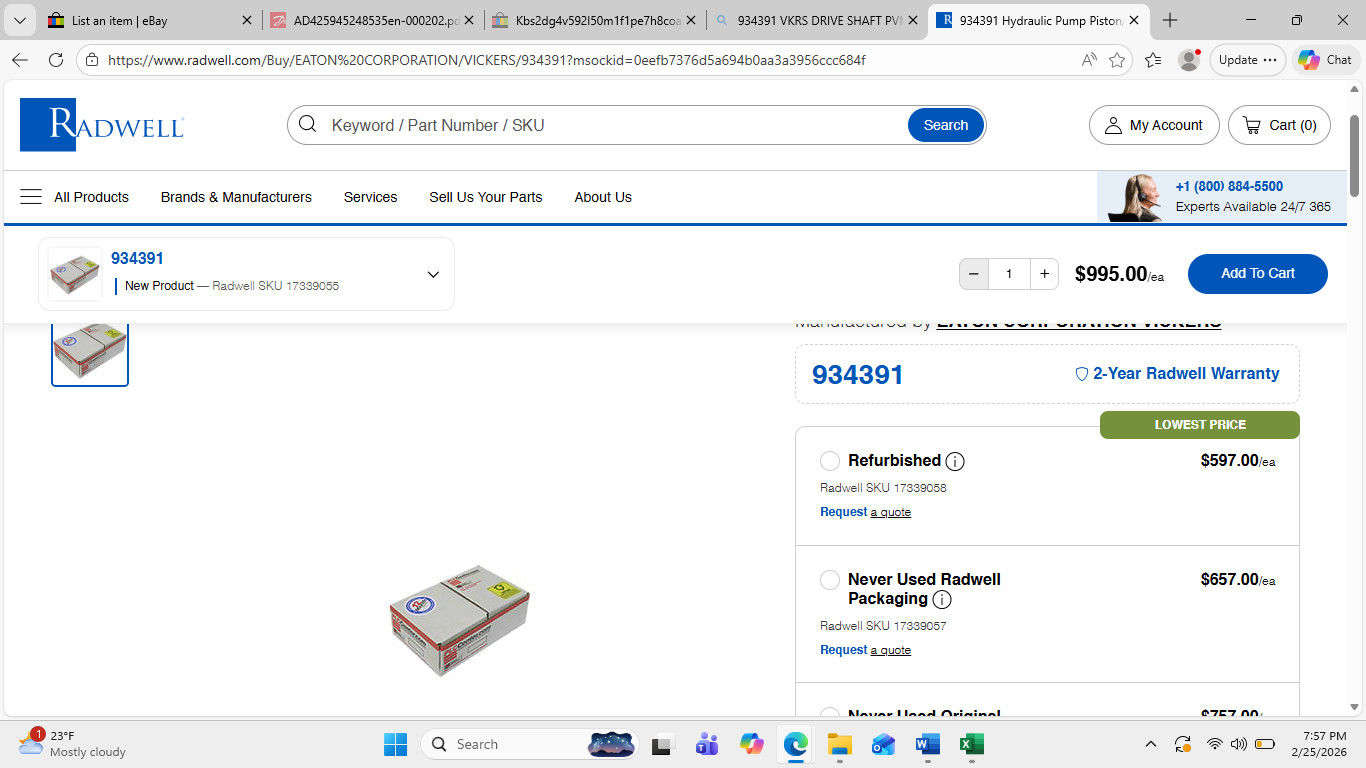Add this page to favorites with the star icon

(1117, 60)
